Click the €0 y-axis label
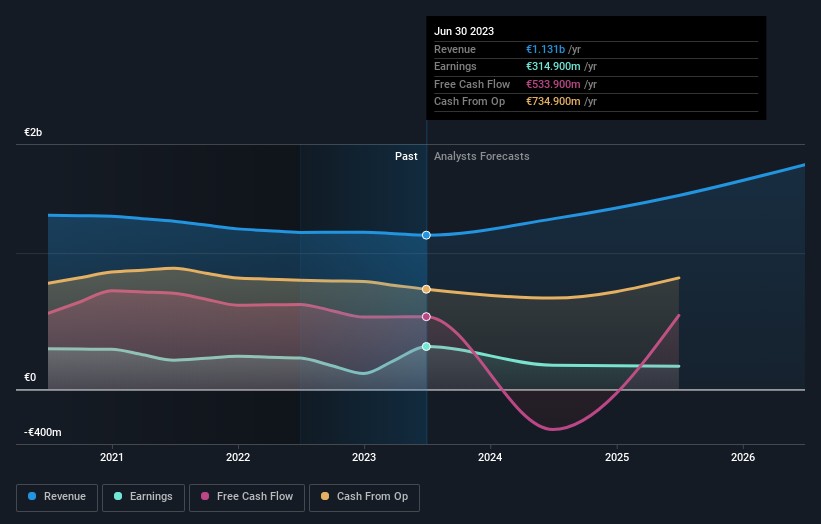 (30, 377)
